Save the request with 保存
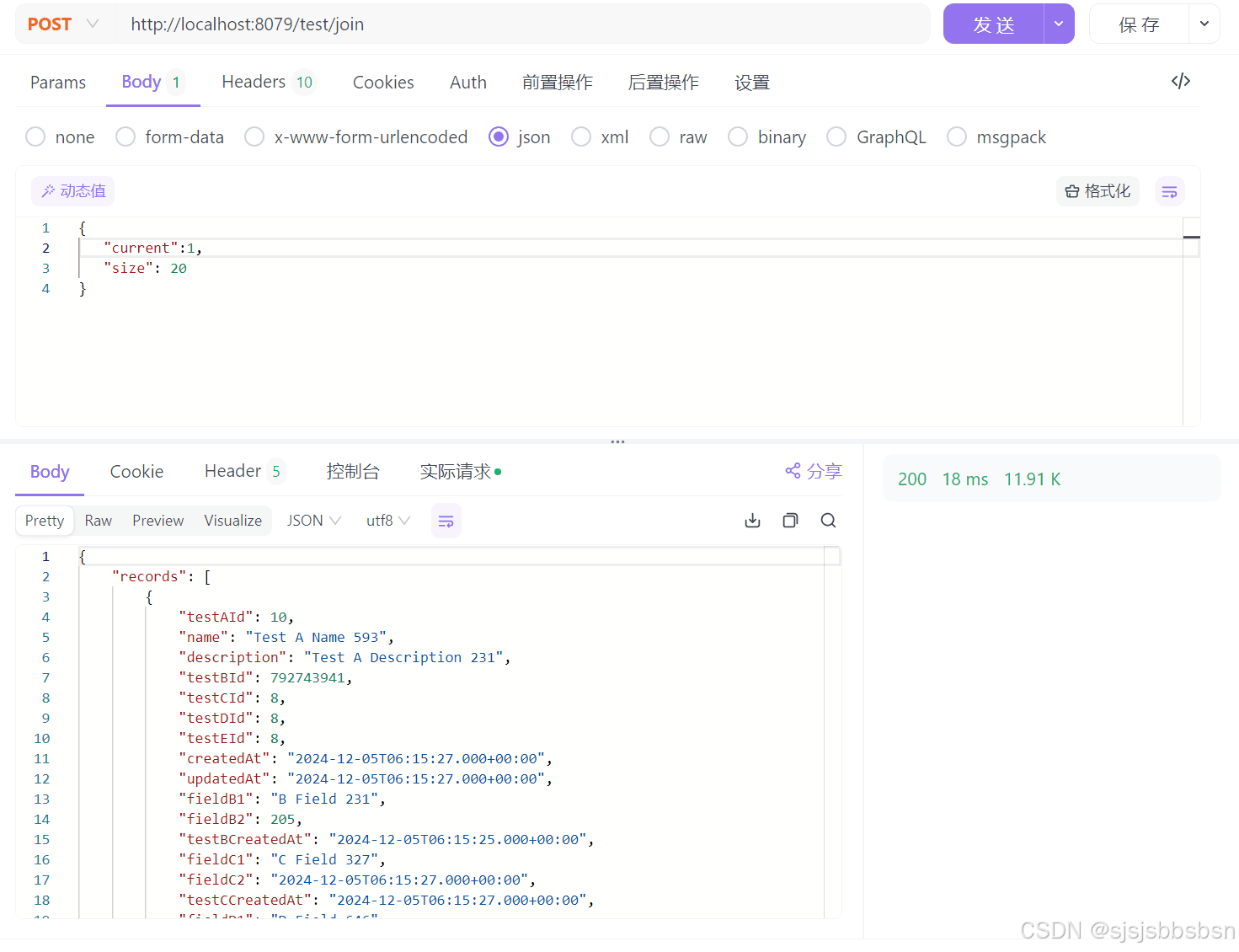Screen dimensions: 1239x952 coord(1139,24)
